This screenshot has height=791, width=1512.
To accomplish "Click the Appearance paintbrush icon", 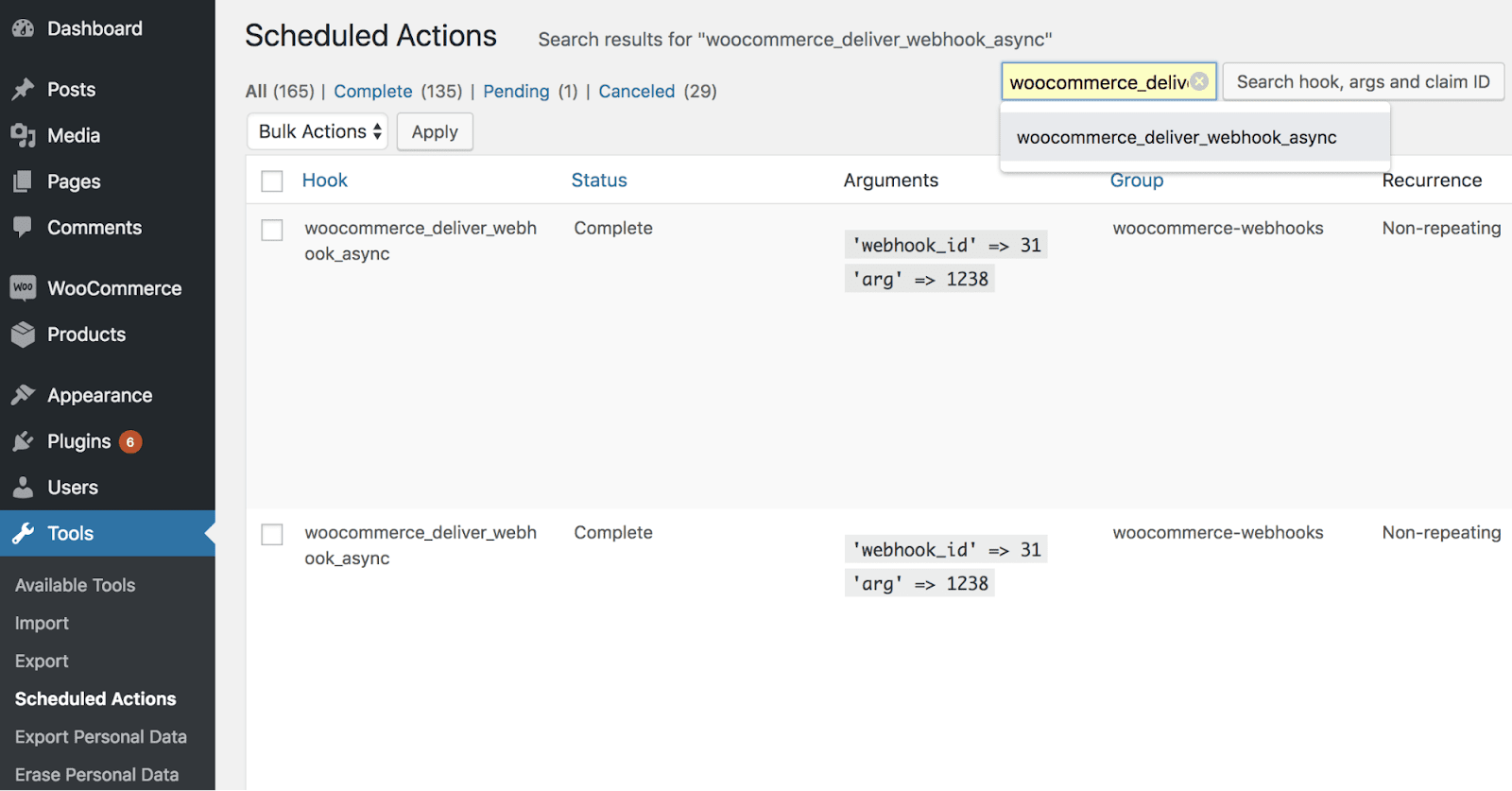I will tap(23, 395).
